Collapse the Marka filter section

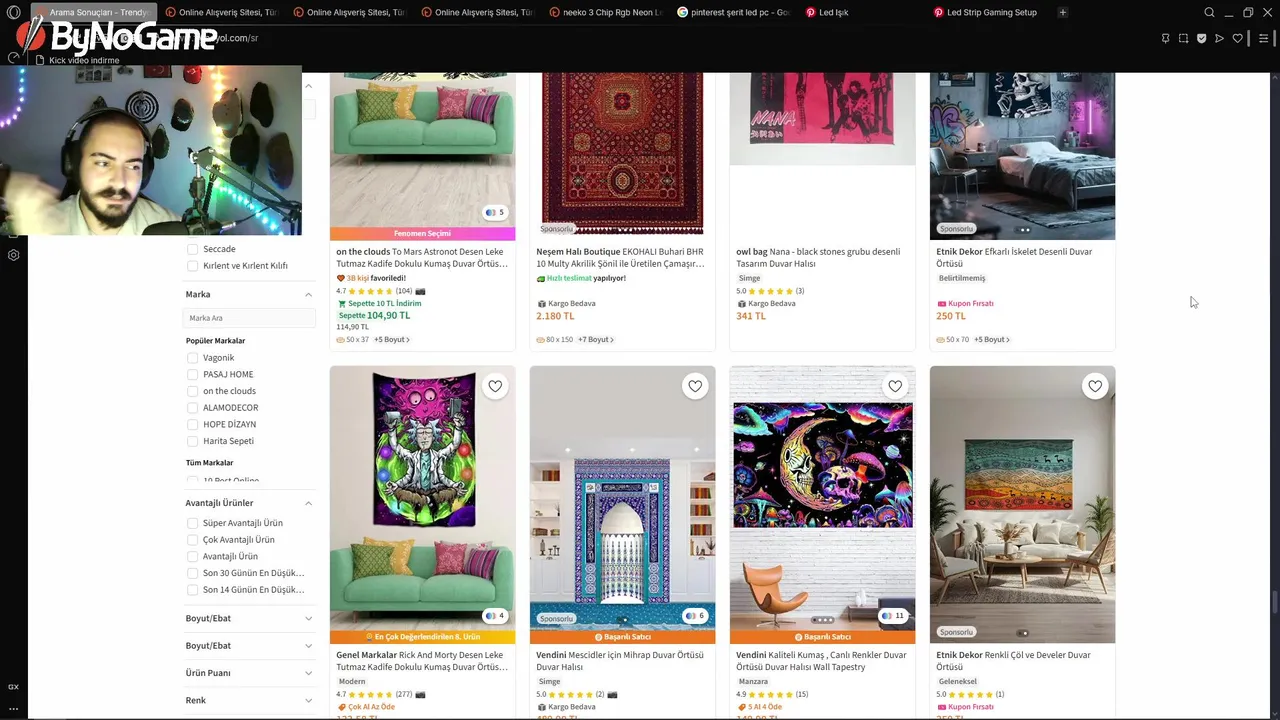pyautogui.click(x=308, y=295)
